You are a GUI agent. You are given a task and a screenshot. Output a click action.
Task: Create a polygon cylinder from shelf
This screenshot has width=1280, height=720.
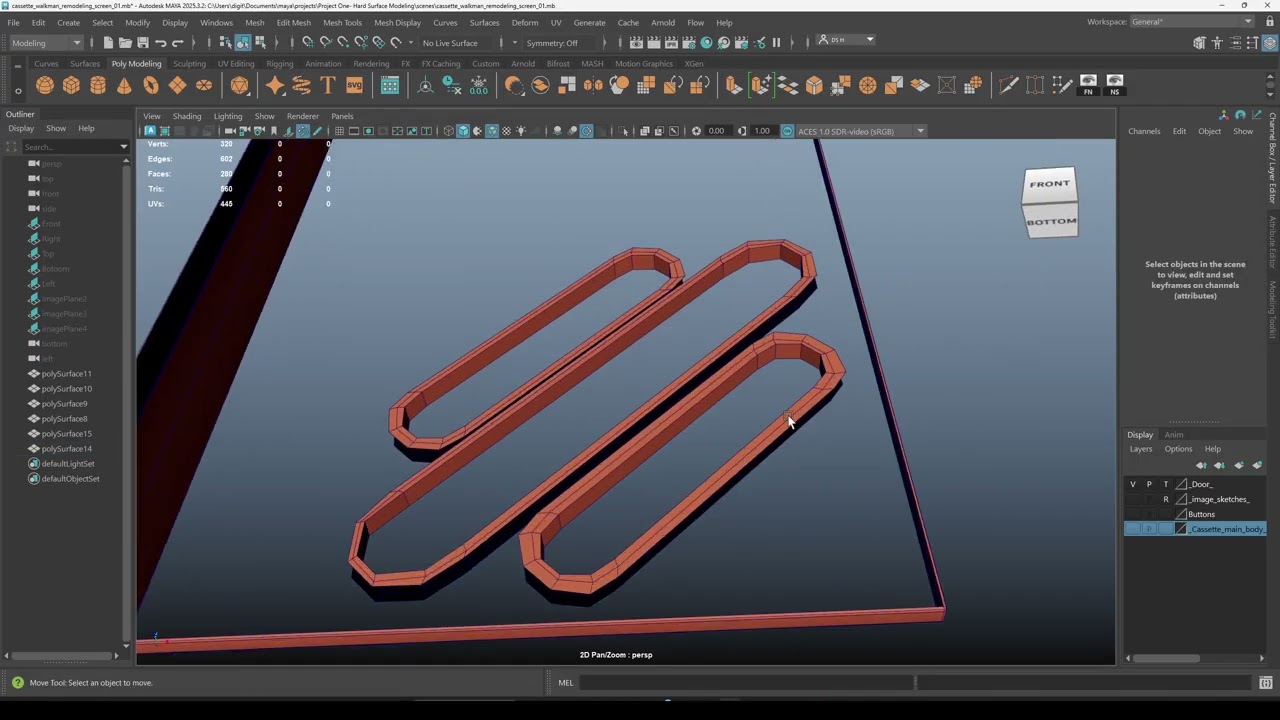tap(98, 86)
